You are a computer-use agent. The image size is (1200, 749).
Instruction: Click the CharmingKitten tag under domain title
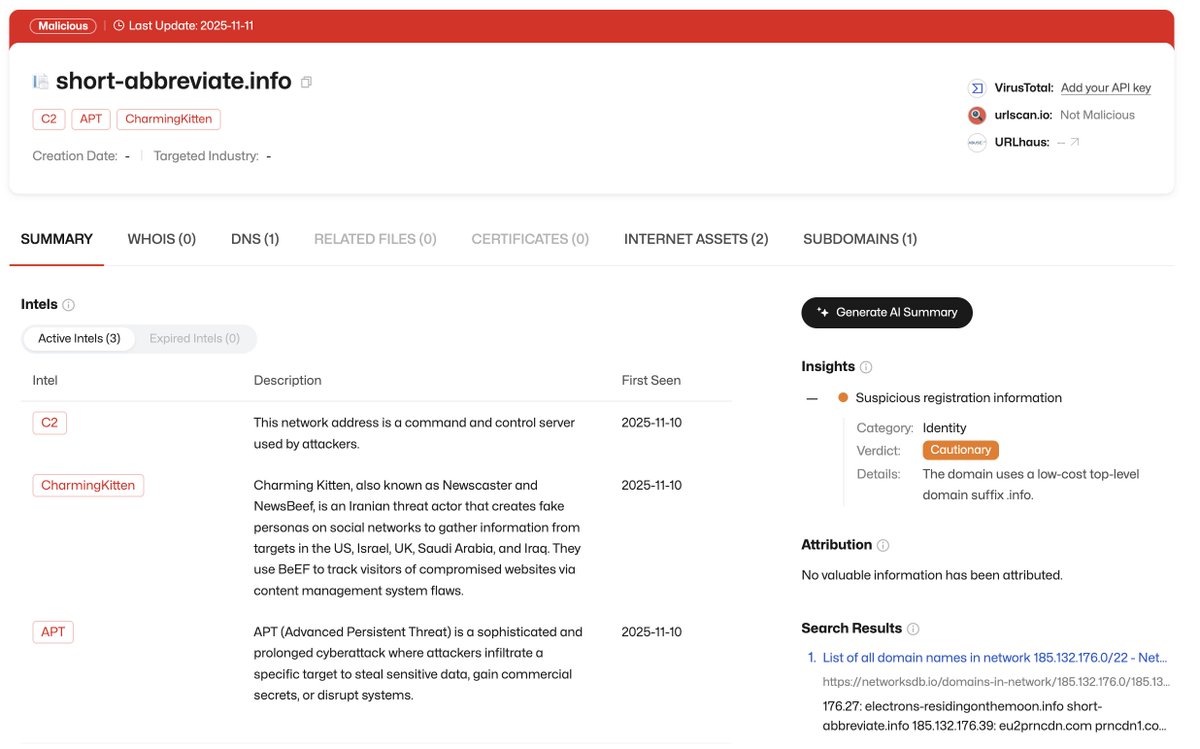(169, 119)
